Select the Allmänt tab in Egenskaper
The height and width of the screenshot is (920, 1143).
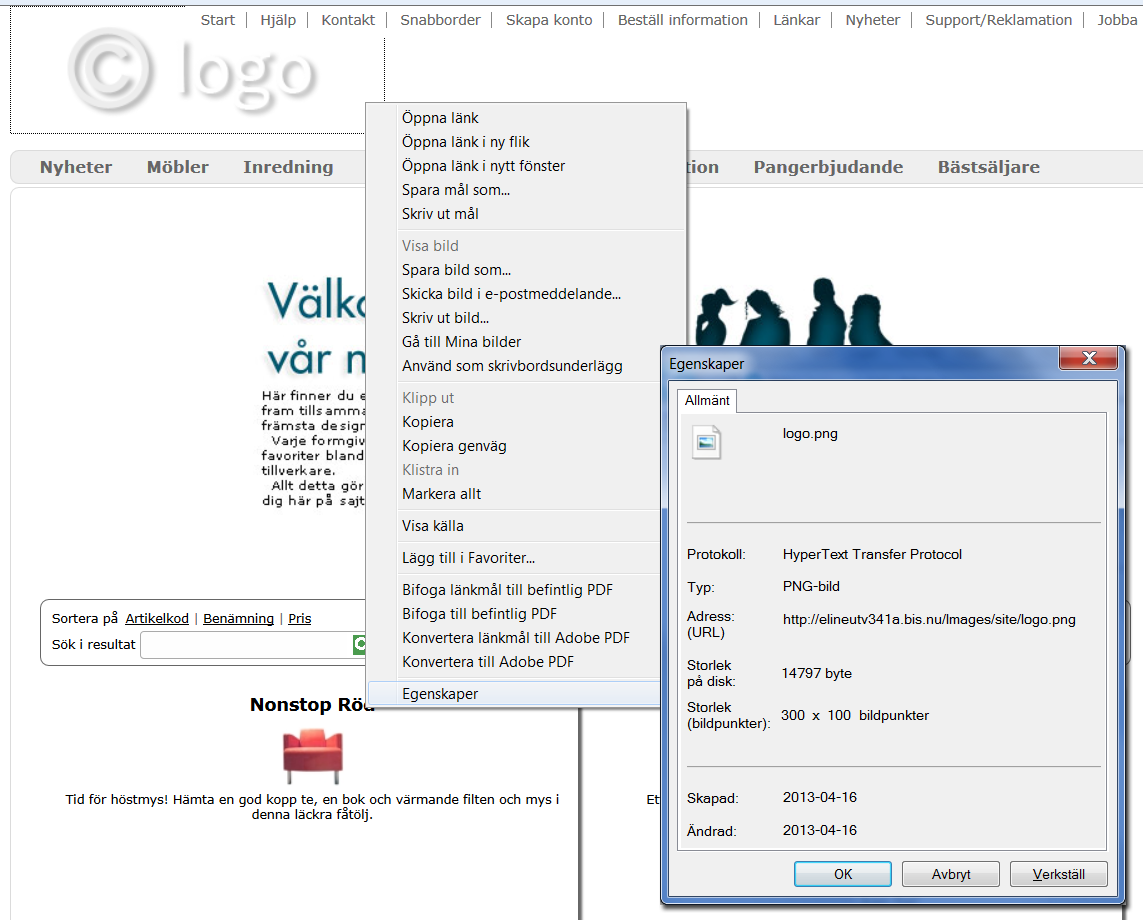pos(707,400)
